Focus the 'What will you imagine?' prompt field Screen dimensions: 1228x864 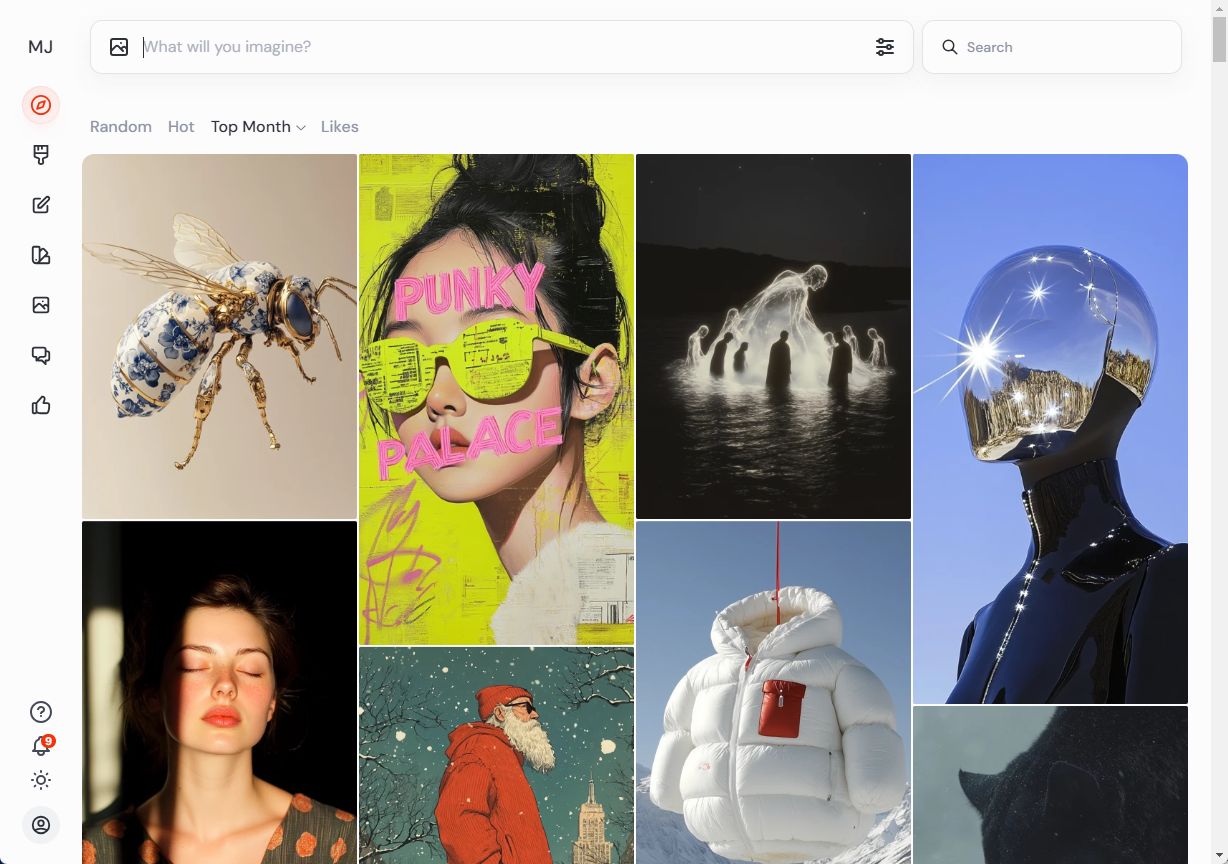coord(500,47)
